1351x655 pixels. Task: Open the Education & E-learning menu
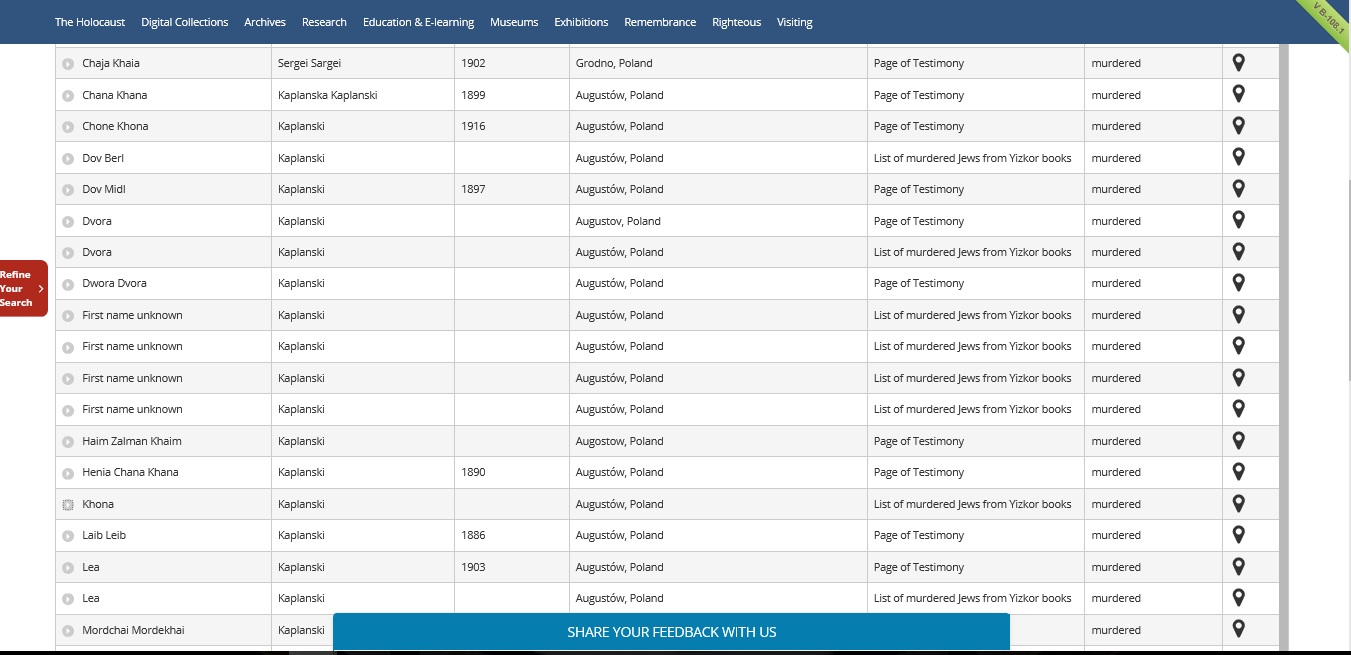[418, 22]
